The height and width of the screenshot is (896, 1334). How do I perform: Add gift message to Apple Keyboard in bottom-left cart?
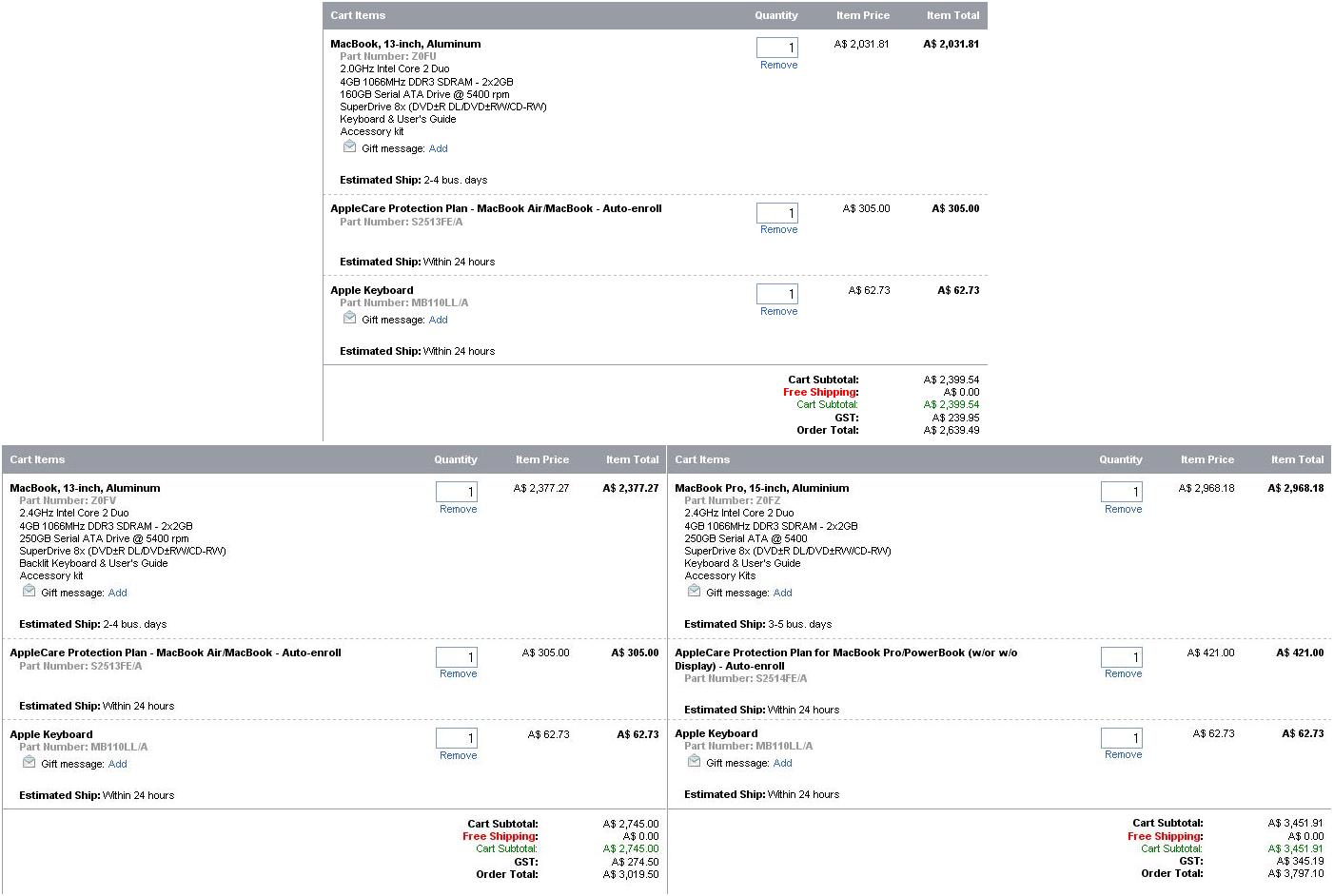pyautogui.click(x=117, y=764)
